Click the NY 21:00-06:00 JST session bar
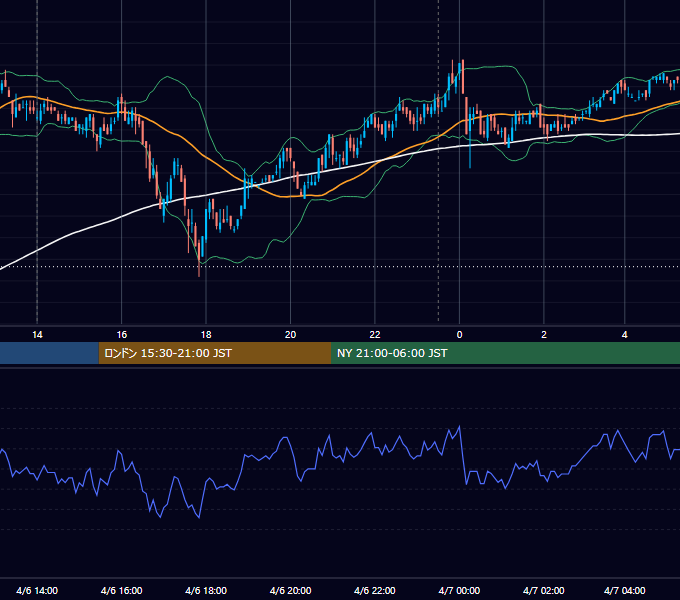 (x=505, y=353)
